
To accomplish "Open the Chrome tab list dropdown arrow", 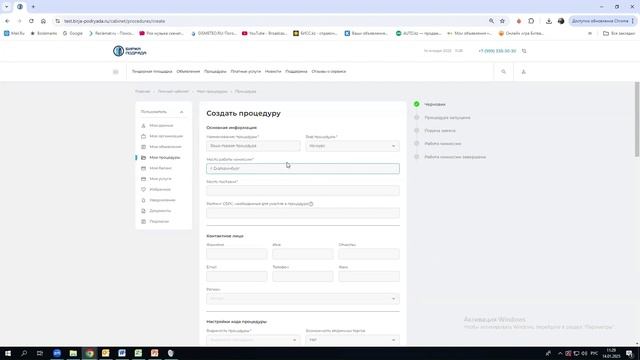I will (x=7, y=7).
